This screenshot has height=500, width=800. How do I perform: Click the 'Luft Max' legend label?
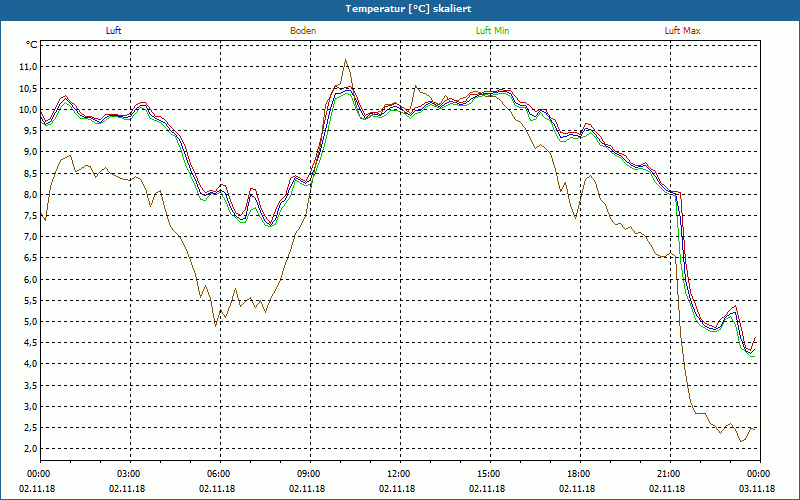(x=682, y=31)
